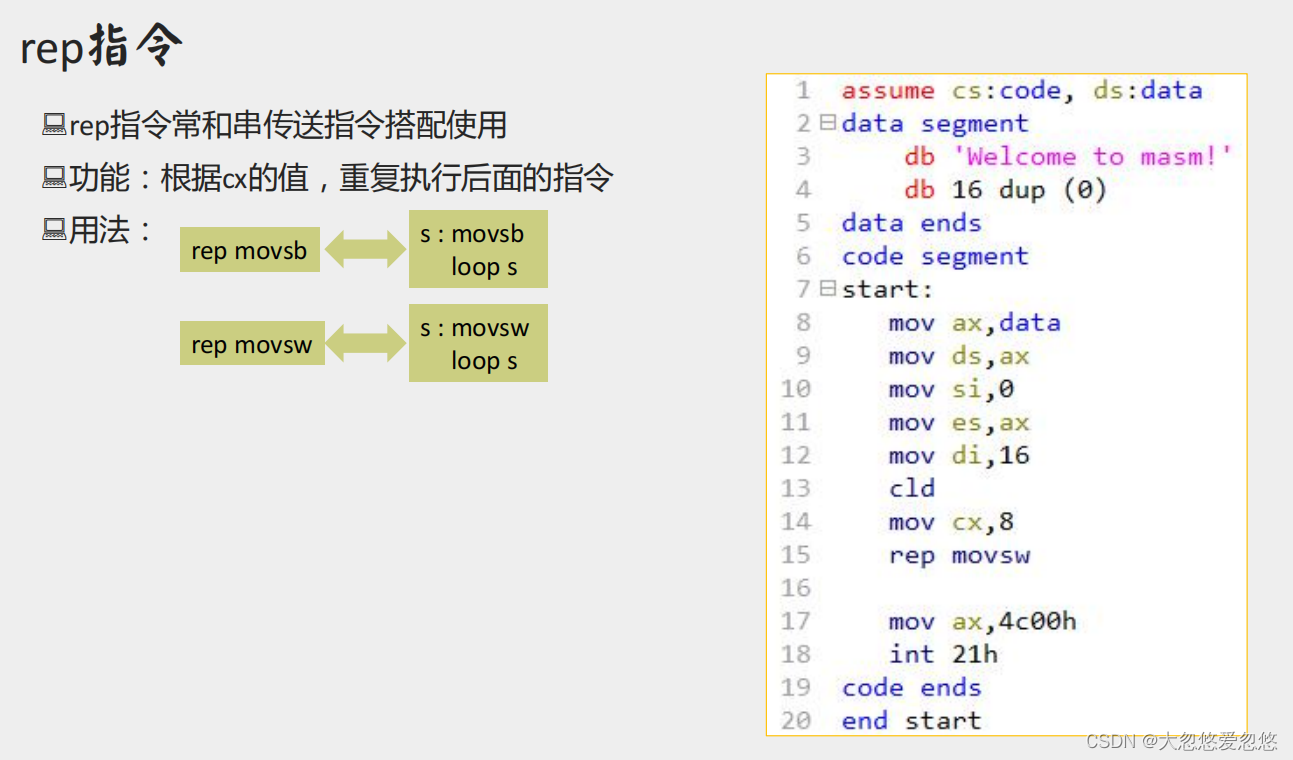Click code line 'mov es,ax'
Screen dimensions: 1293x760
tap(958, 422)
